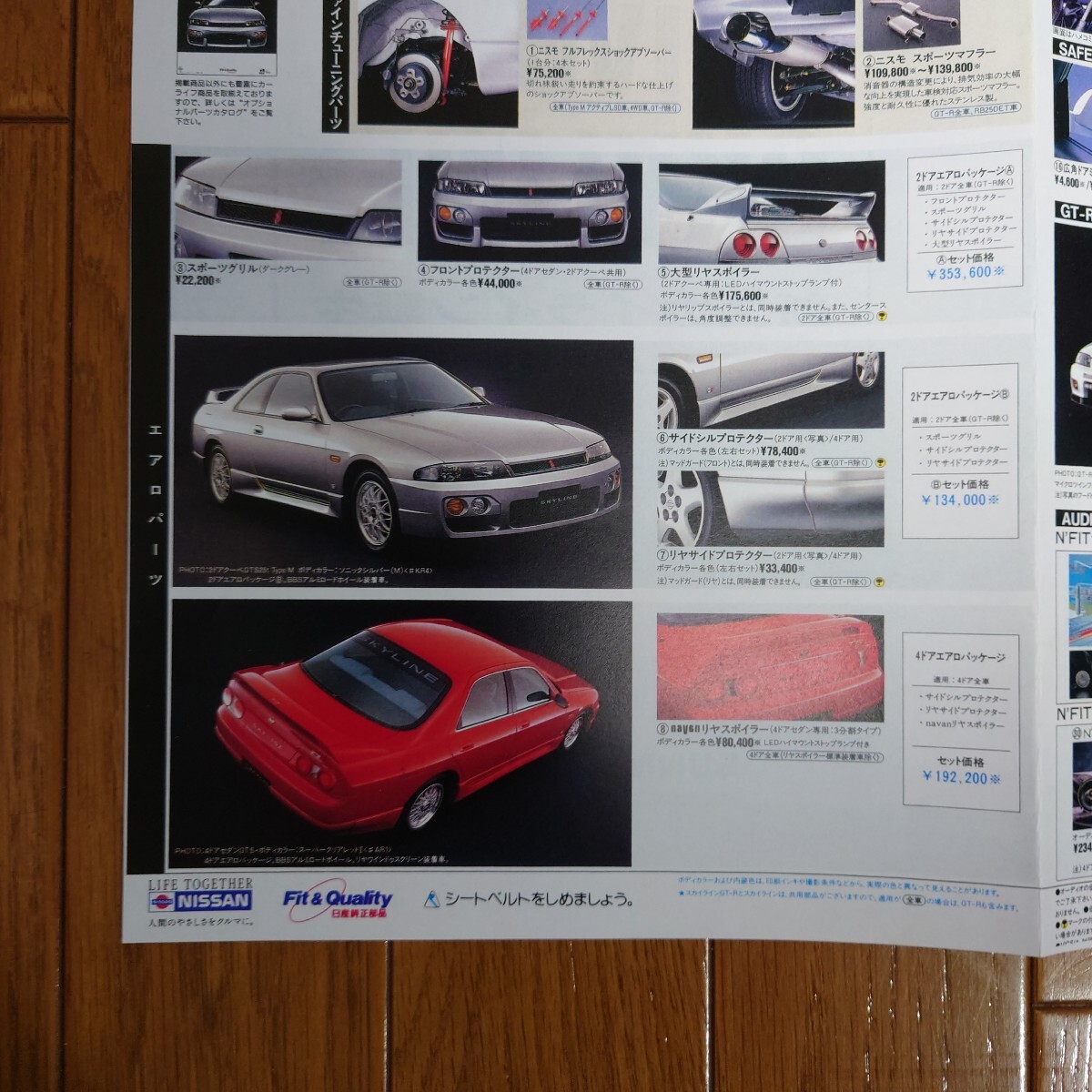
Task: Click the セット価格 label in 4-door box
Action: 961,762
